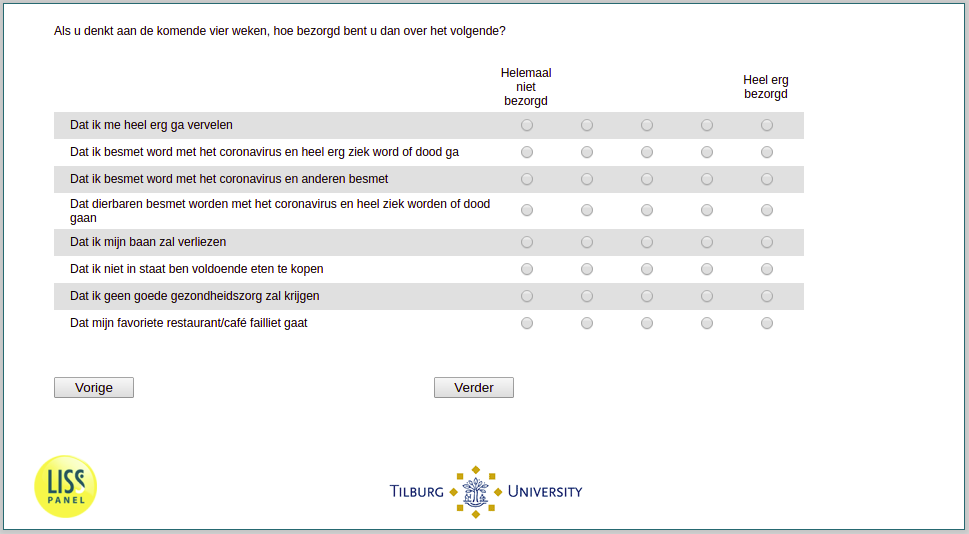Choose 'Helemaal niet bezorgd' for 'dierbaren besmet worden' row
This screenshot has height=534, width=969.
527,211
